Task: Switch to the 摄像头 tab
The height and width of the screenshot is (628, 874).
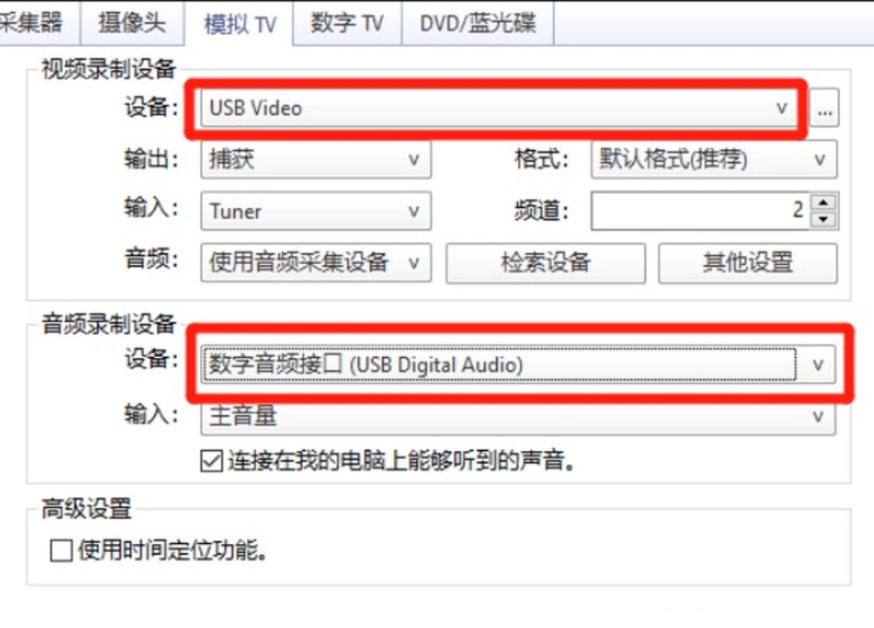Action: pos(133,23)
